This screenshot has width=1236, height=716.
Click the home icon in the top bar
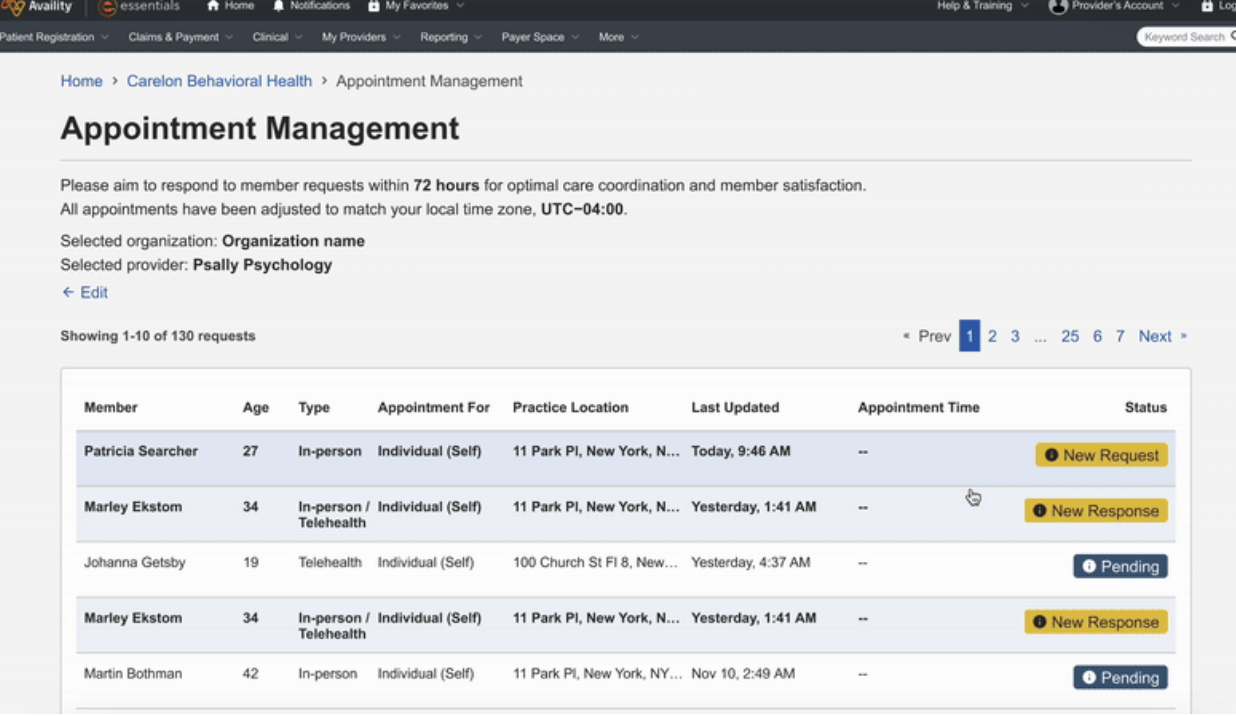[x=213, y=6]
